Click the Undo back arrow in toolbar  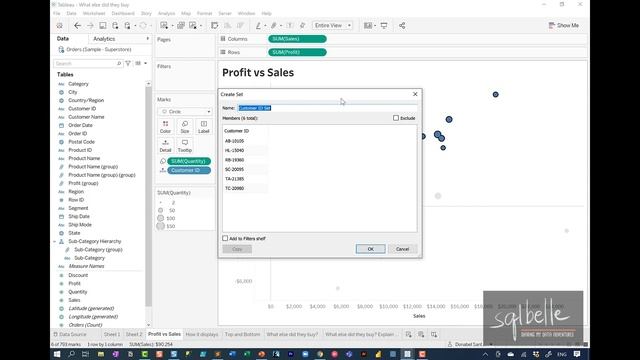click(x=77, y=25)
